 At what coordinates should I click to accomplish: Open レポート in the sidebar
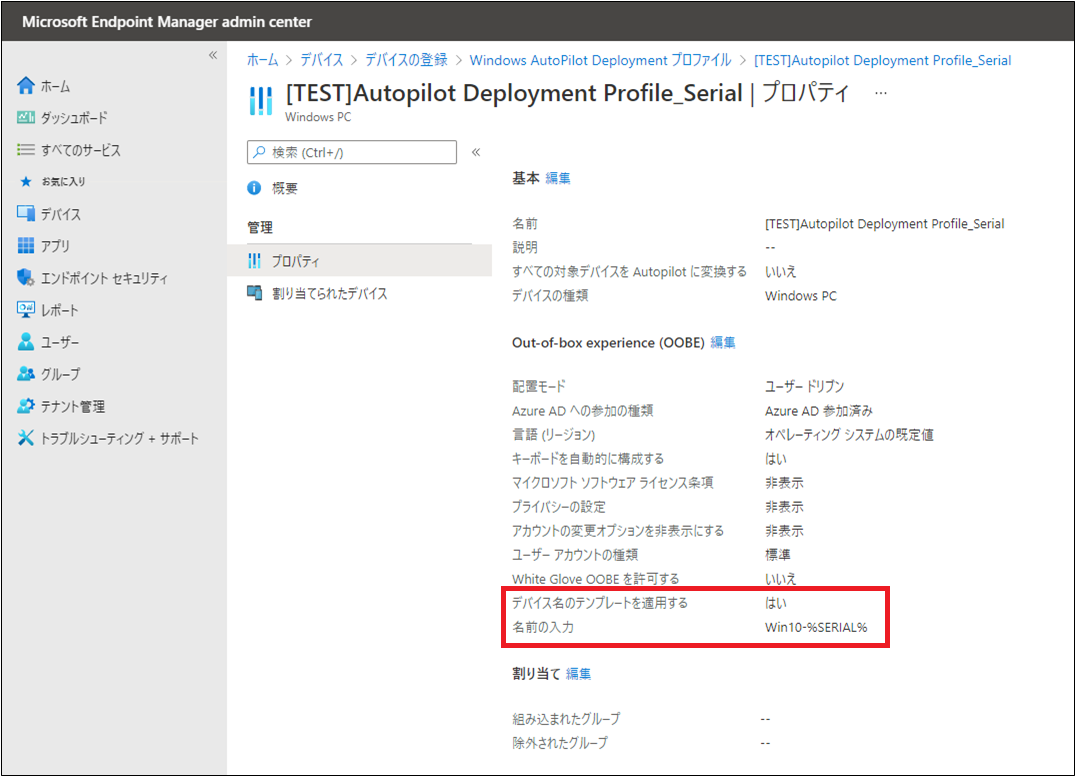click(60, 310)
